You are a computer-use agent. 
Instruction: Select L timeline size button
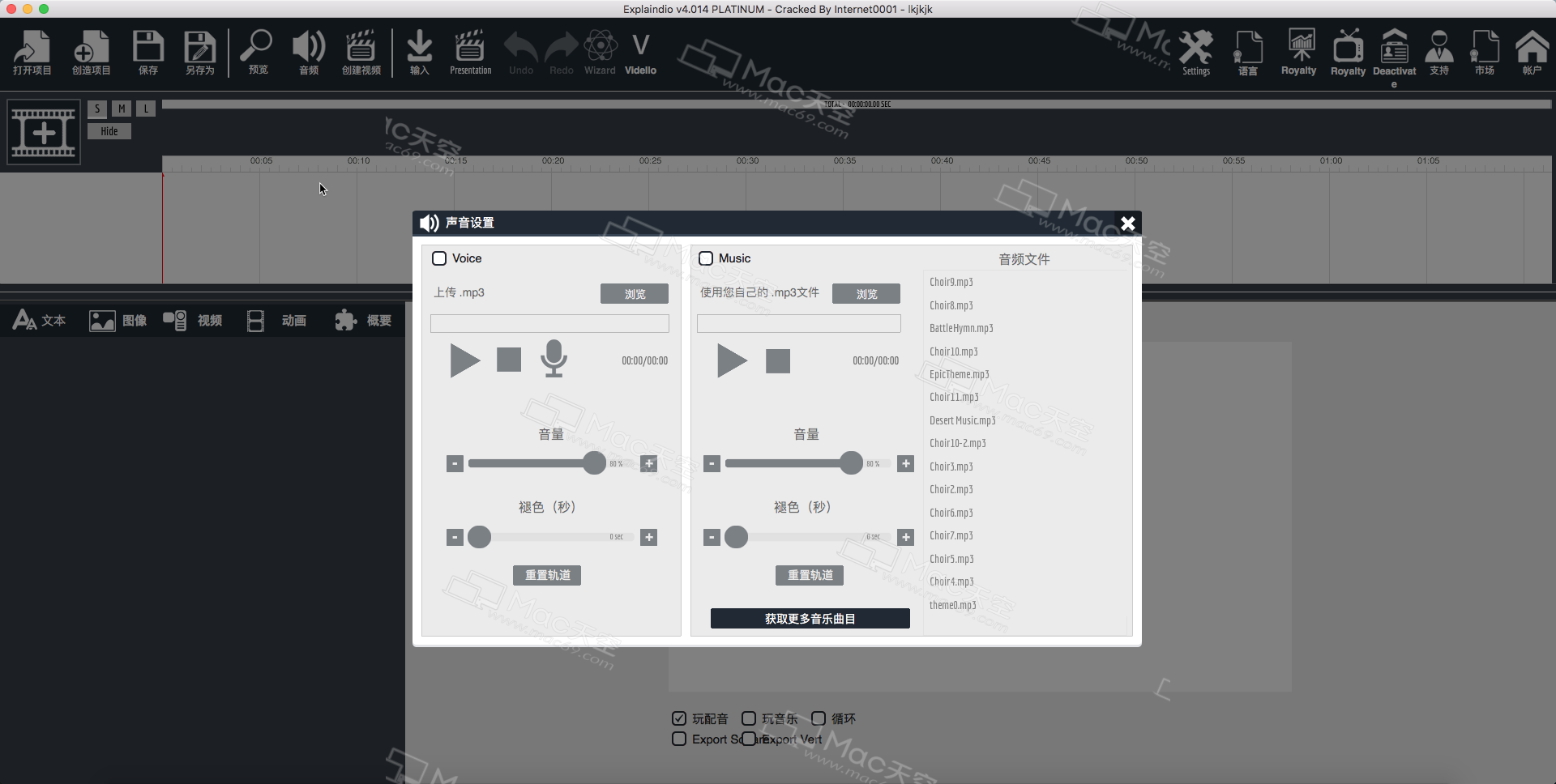(146, 109)
